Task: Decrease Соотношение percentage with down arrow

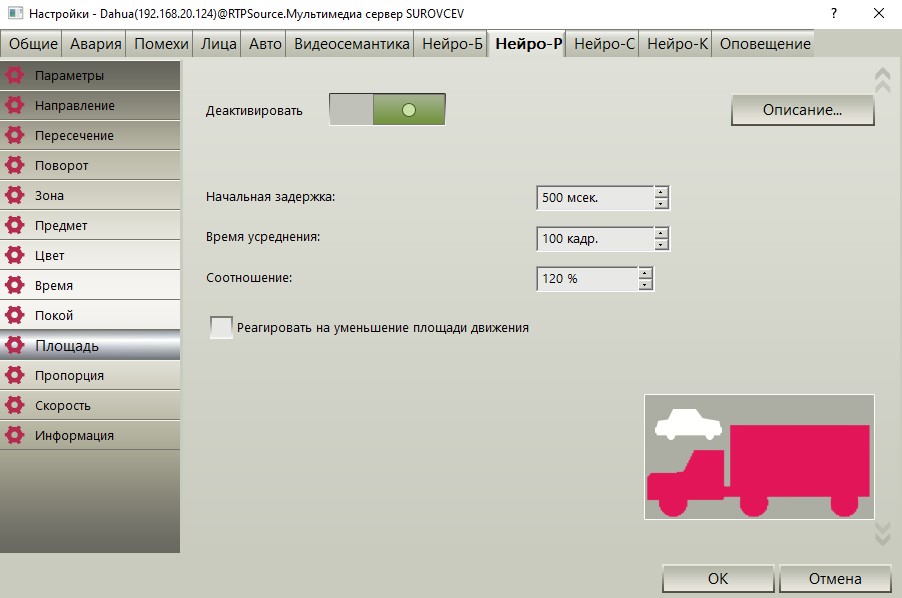Action: tap(645, 285)
